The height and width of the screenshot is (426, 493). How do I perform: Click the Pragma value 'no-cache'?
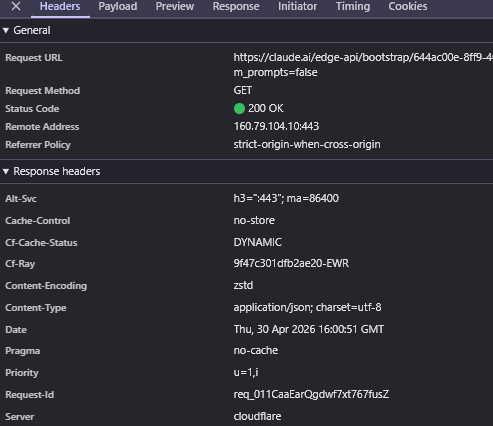point(256,350)
